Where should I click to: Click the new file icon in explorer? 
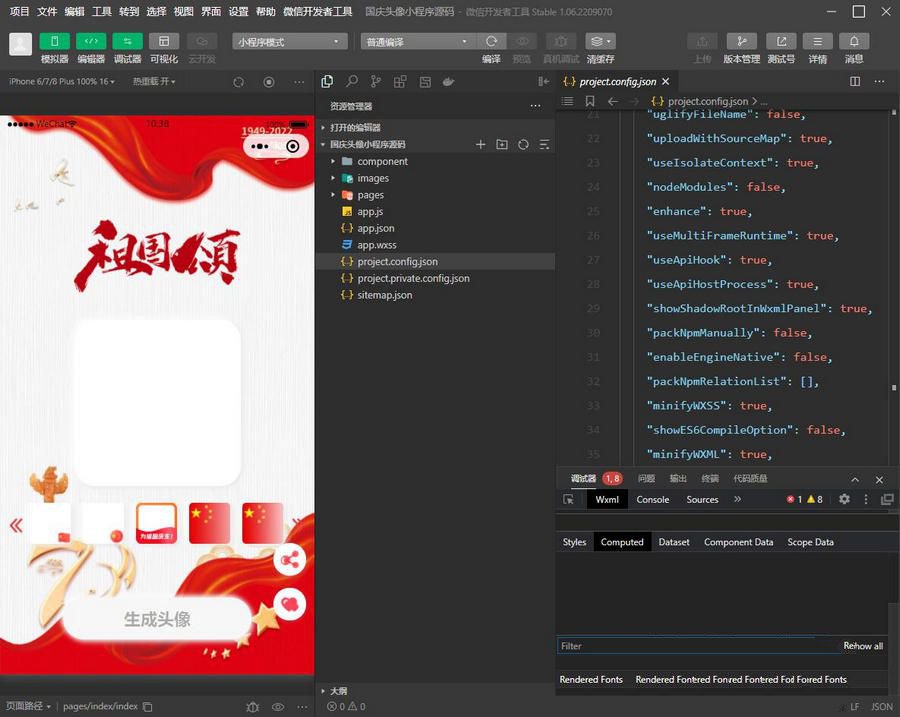pyautogui.click(x=480, y=145)
